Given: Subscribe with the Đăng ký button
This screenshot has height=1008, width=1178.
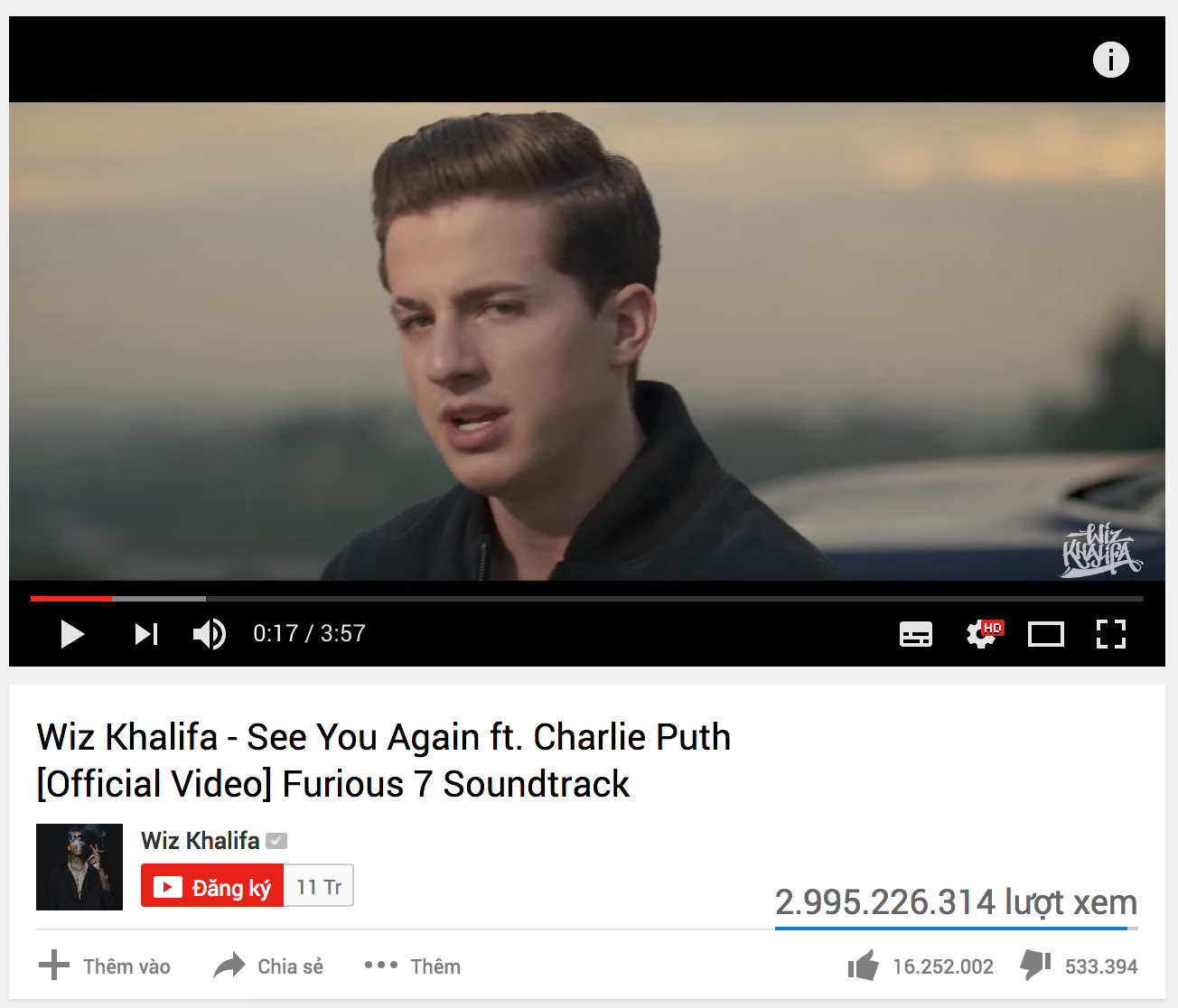Looking at the screenshot, I should click(x=212, y=886).
